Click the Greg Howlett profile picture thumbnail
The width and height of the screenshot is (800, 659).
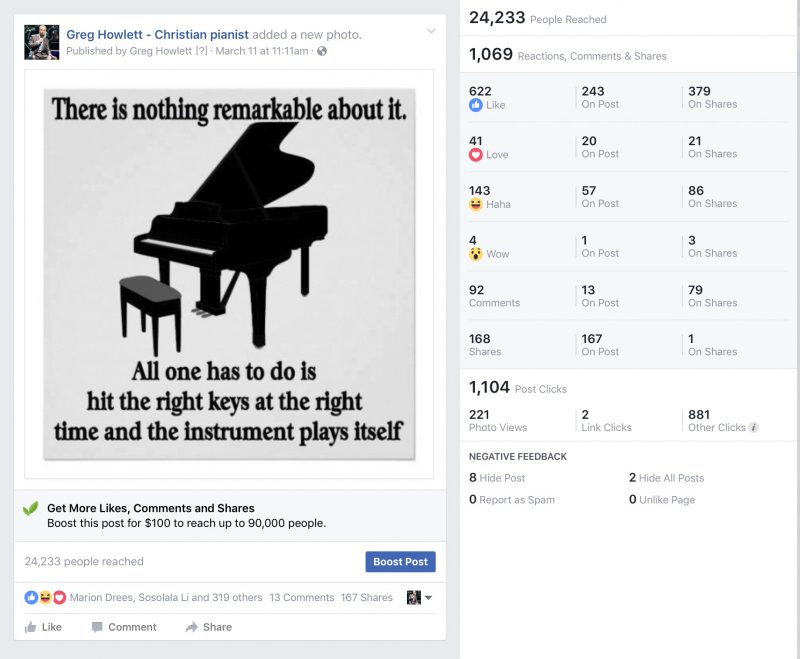[42, 42]
